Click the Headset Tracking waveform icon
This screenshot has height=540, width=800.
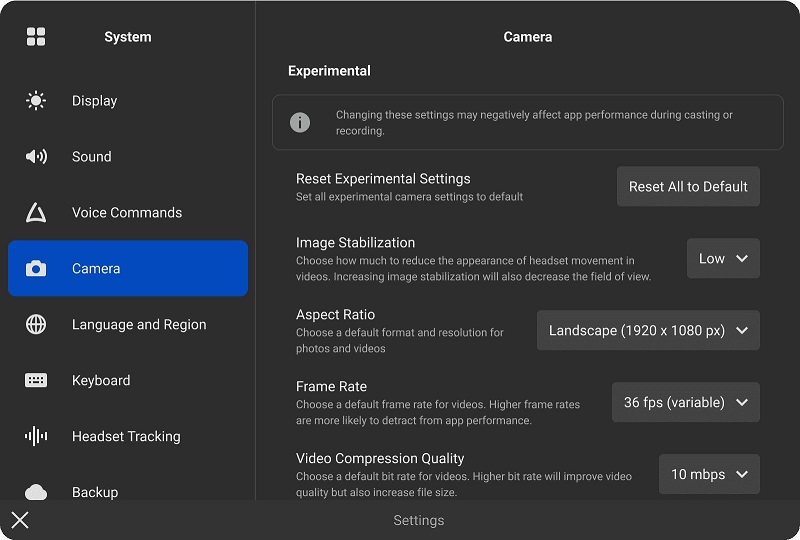pyautogui.click(x=36, y=437)
